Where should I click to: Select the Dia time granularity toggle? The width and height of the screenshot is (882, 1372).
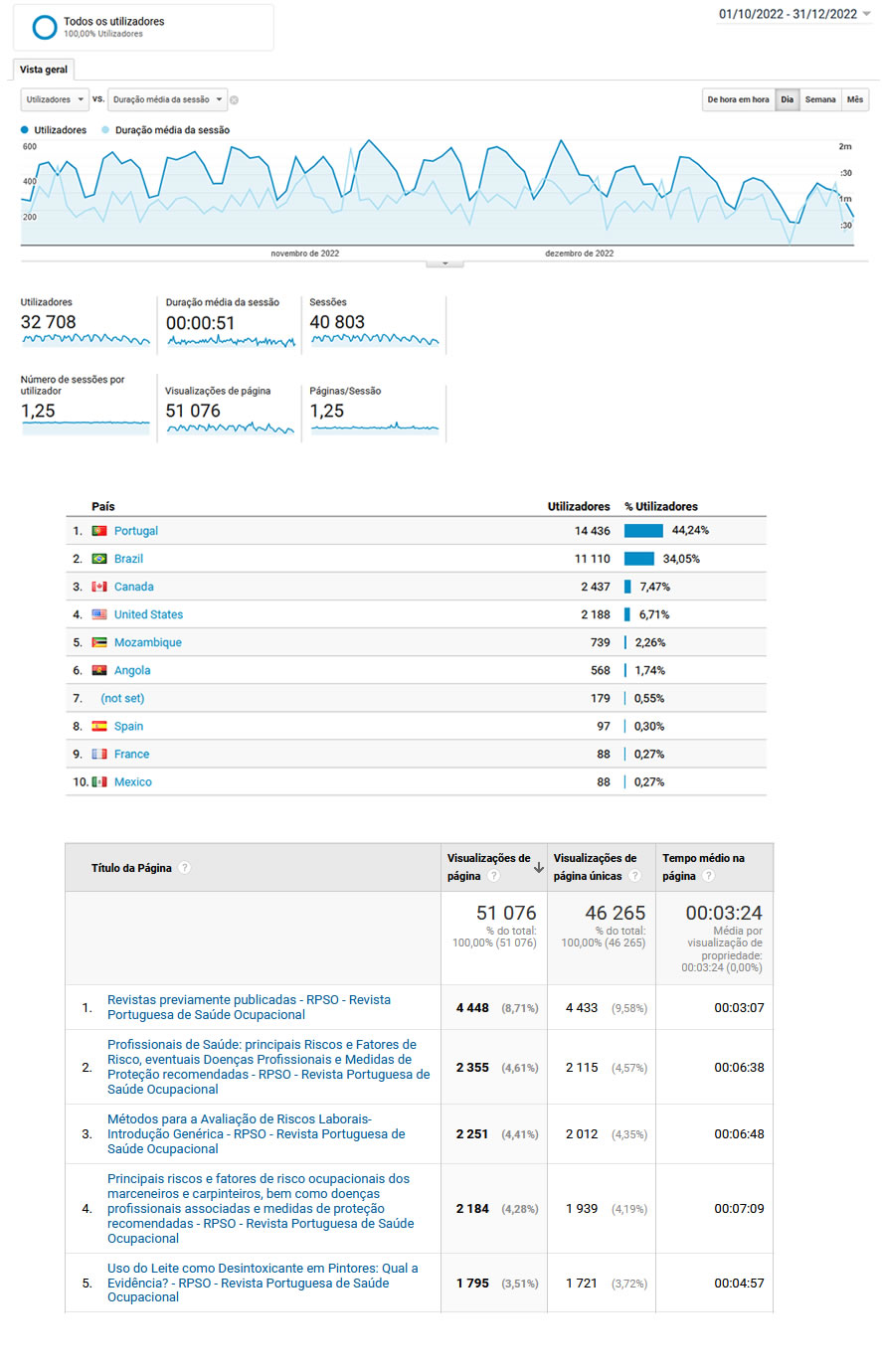[787, 99]
